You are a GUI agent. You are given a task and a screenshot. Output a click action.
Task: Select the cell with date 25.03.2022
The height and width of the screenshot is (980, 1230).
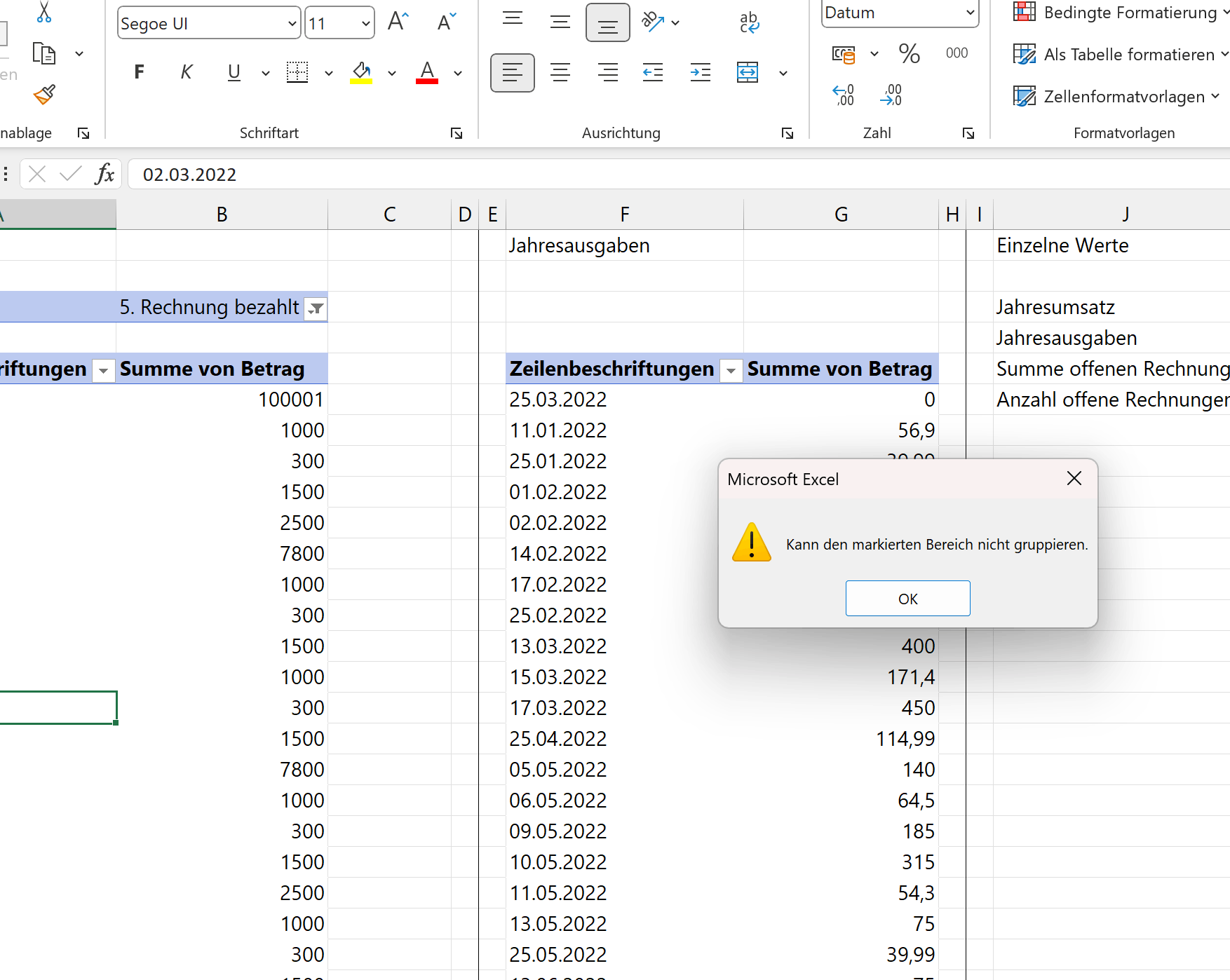click(625, 400)
